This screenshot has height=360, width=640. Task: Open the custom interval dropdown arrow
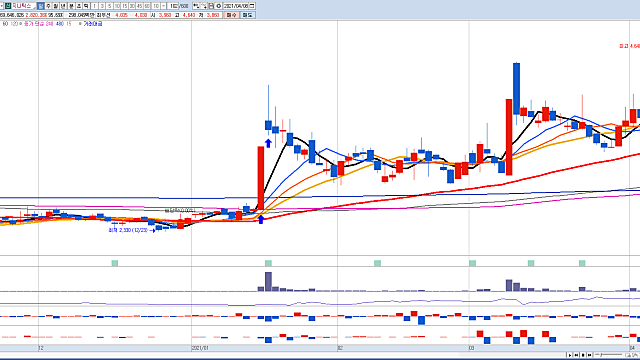164,6
